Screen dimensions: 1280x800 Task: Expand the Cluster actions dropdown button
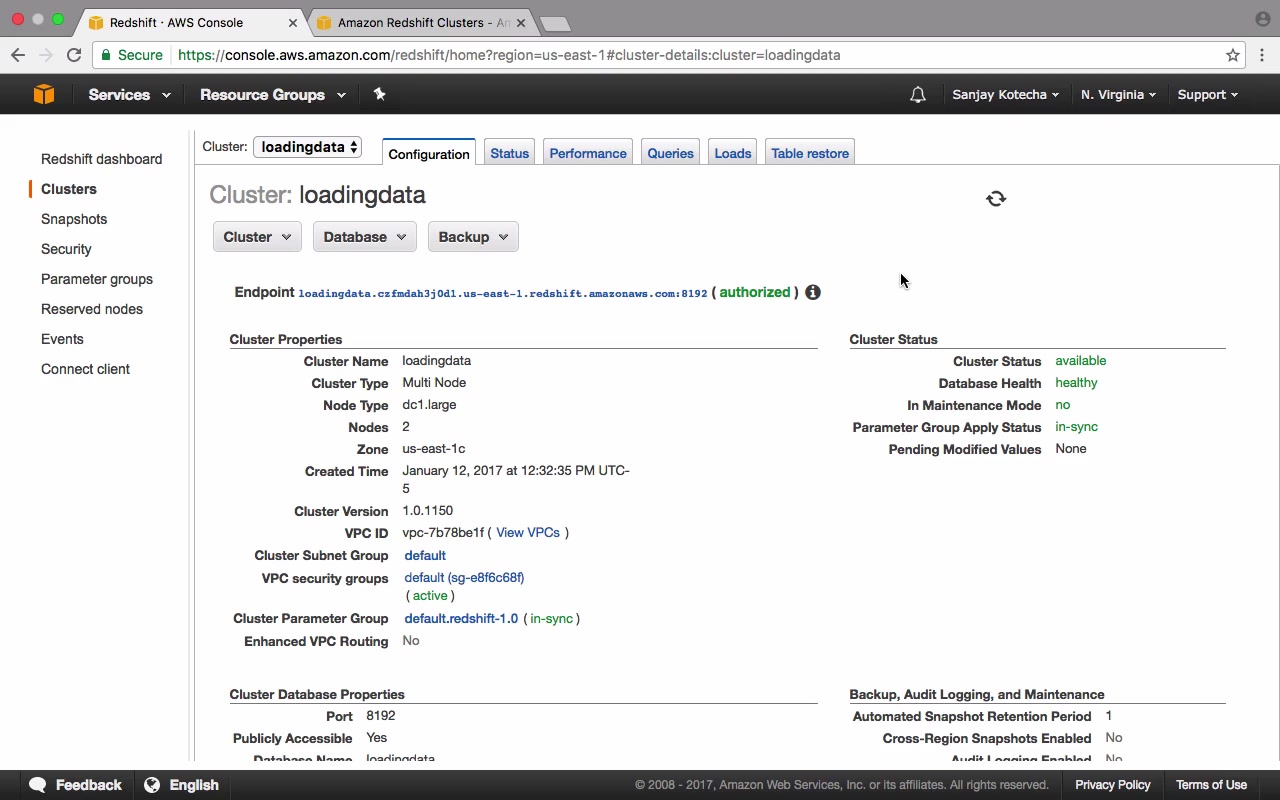pos(257,237)
